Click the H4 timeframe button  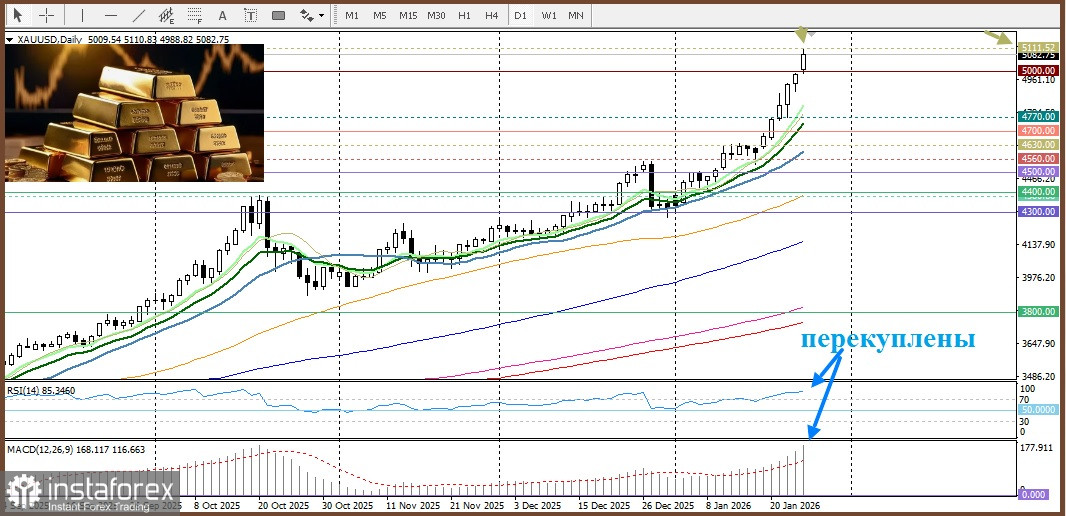(491, 16)
